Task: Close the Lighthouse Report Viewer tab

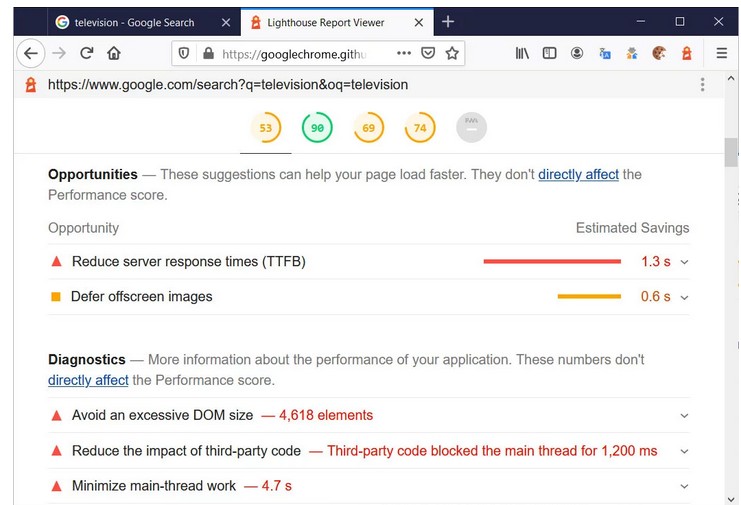Action: point(419,22)
